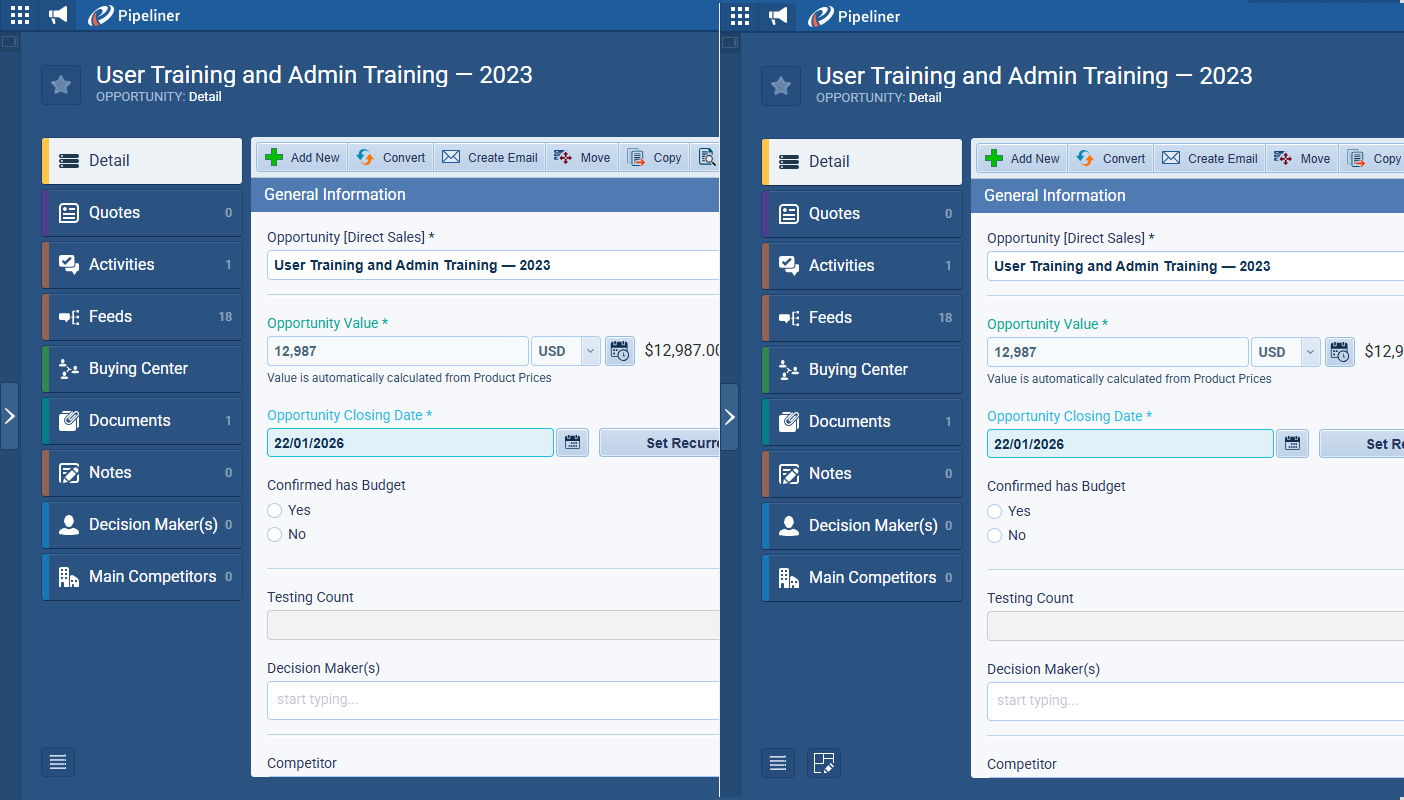The width and height of the screenshot is (1404, 800).
Task: Star this opportunity as favorite
Action: [61, 85]
